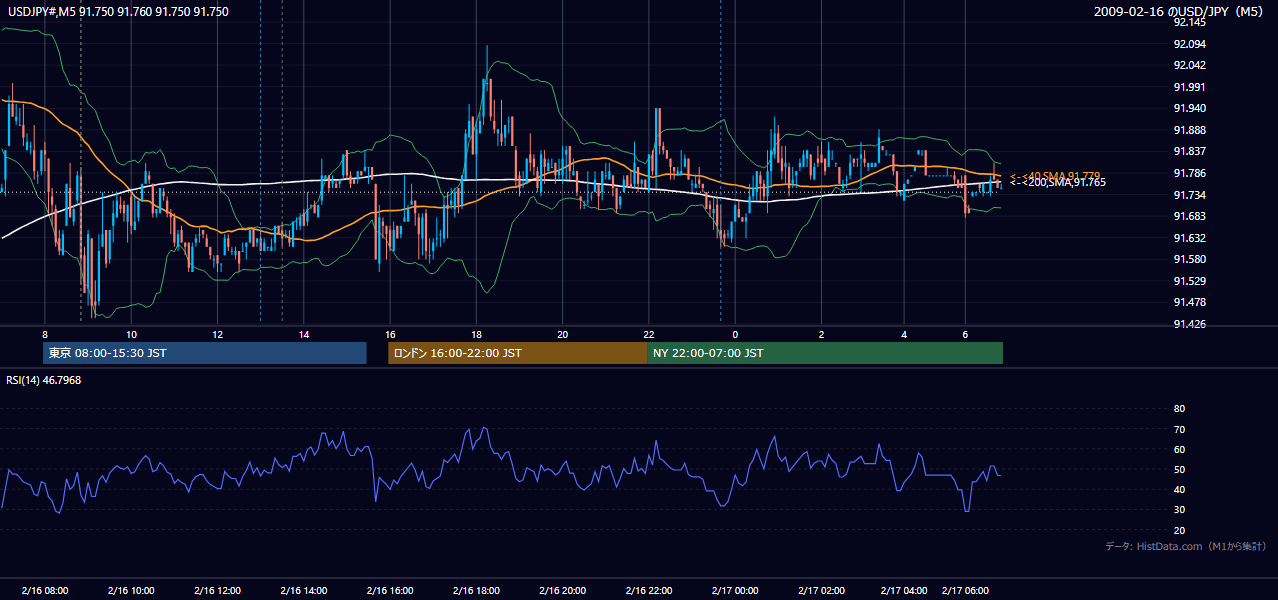The image size is (1278, 600).
Task: Click the bottom date label 2/16 14:00
Action: [304, 590]
